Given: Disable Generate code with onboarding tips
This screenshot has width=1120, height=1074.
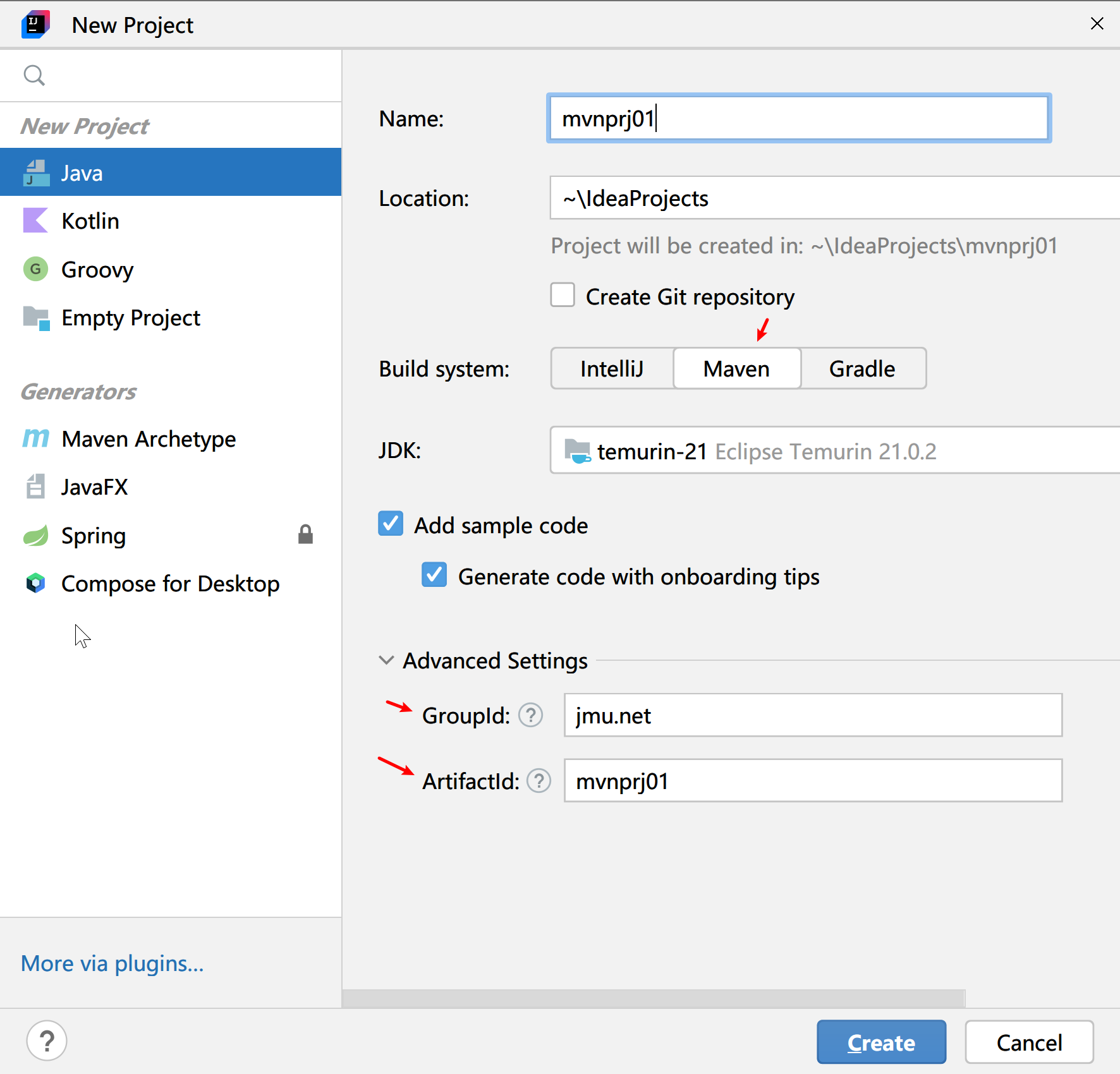Looking at the screenshot, I should pos(434,575).
